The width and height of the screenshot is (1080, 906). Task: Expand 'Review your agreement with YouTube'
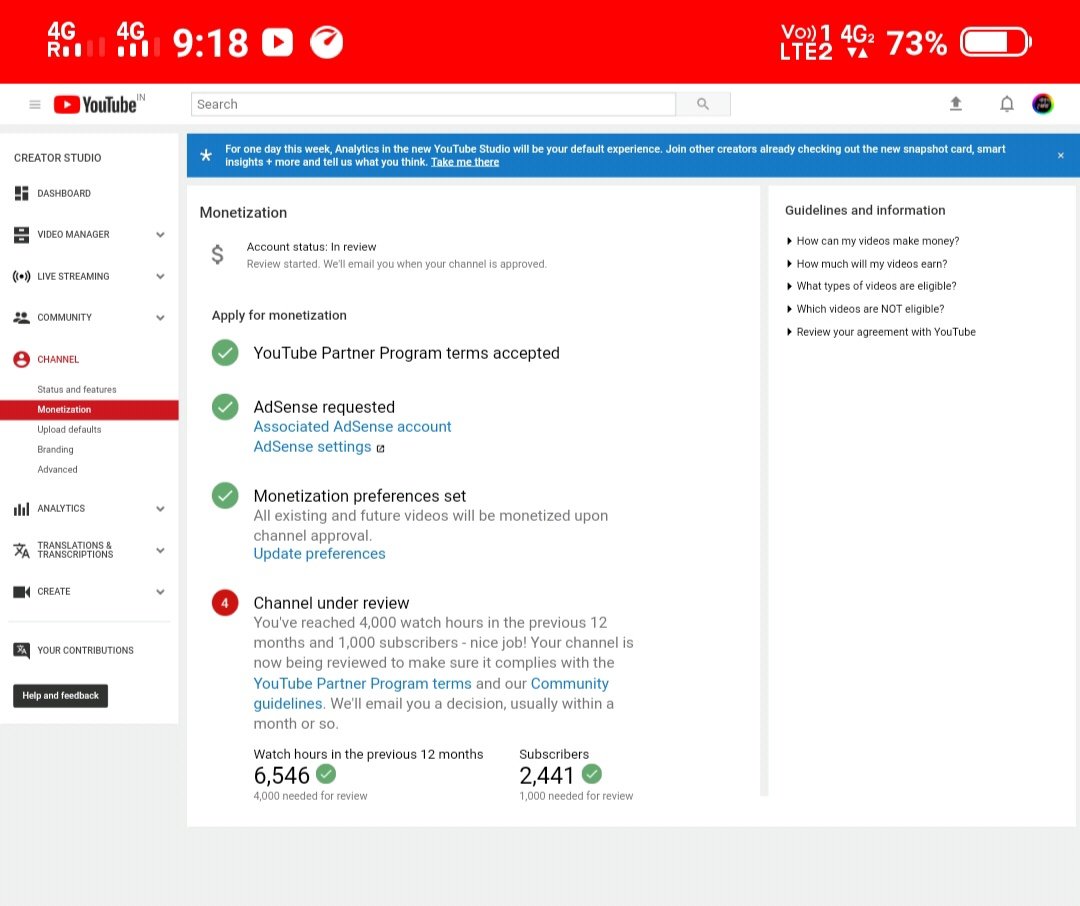point(880,332)
